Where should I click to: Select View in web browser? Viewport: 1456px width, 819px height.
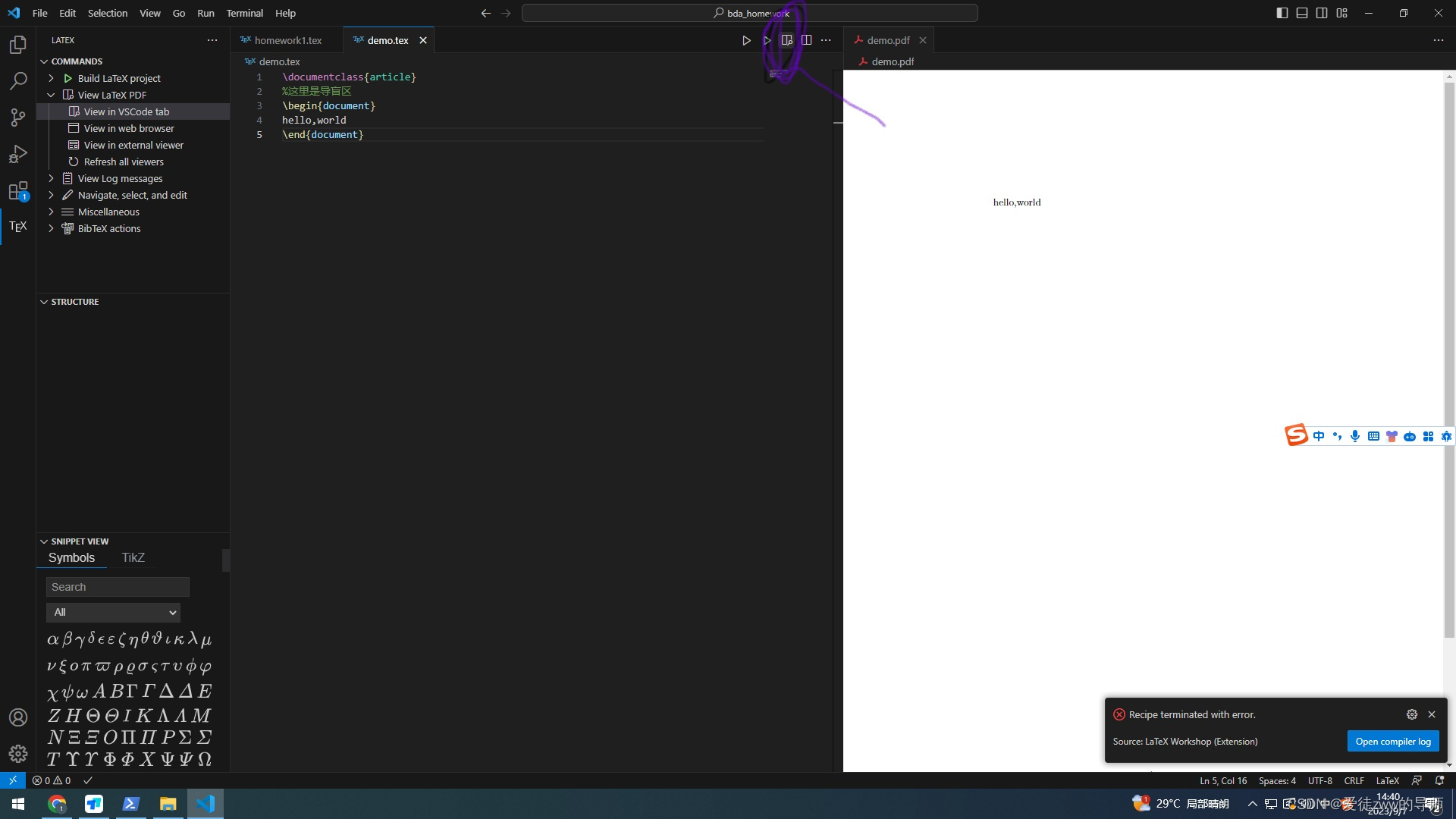pyautogui.click(x=129, y=128)
